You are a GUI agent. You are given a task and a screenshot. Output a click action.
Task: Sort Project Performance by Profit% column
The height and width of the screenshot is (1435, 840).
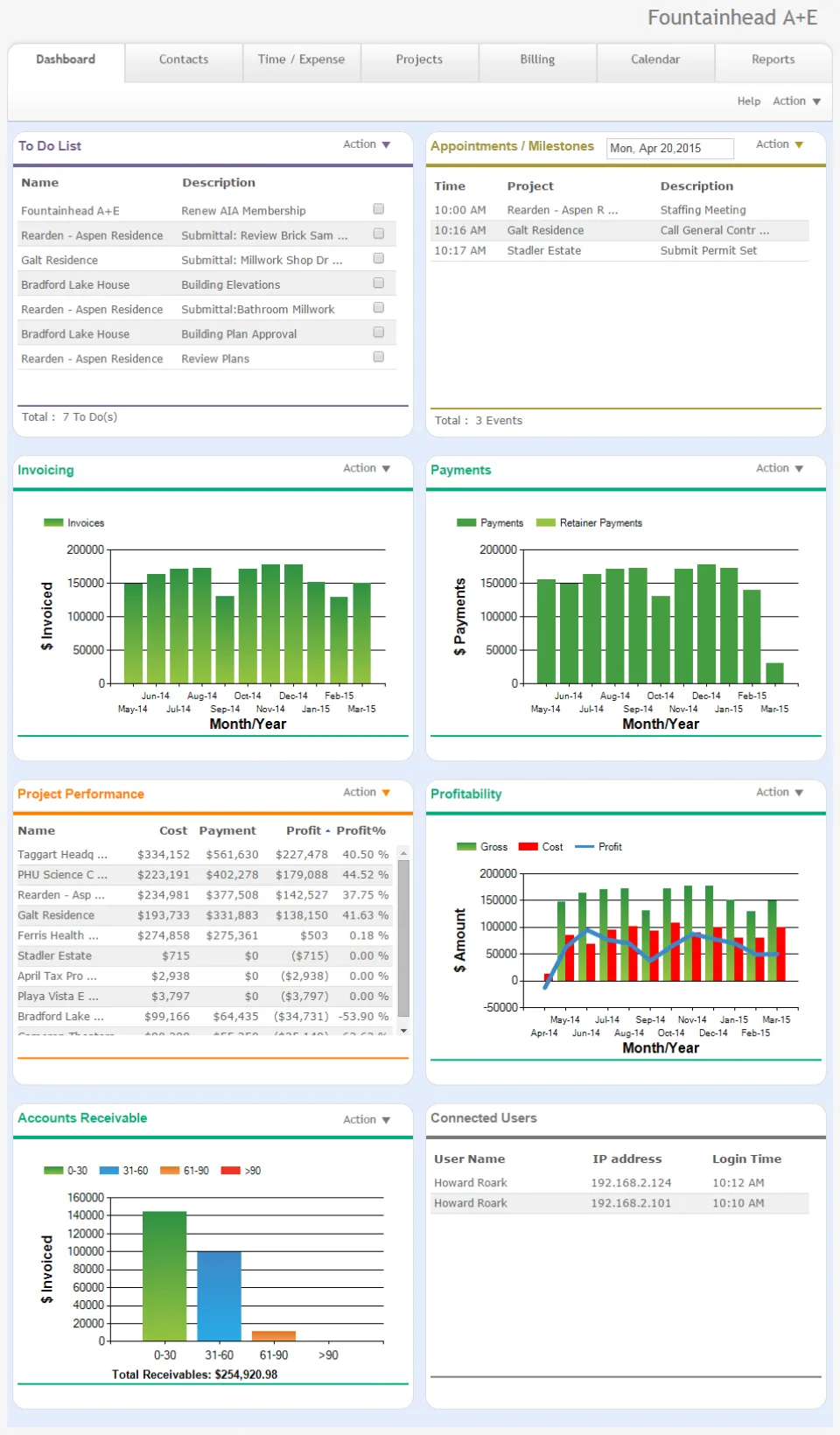pos(360,830)
